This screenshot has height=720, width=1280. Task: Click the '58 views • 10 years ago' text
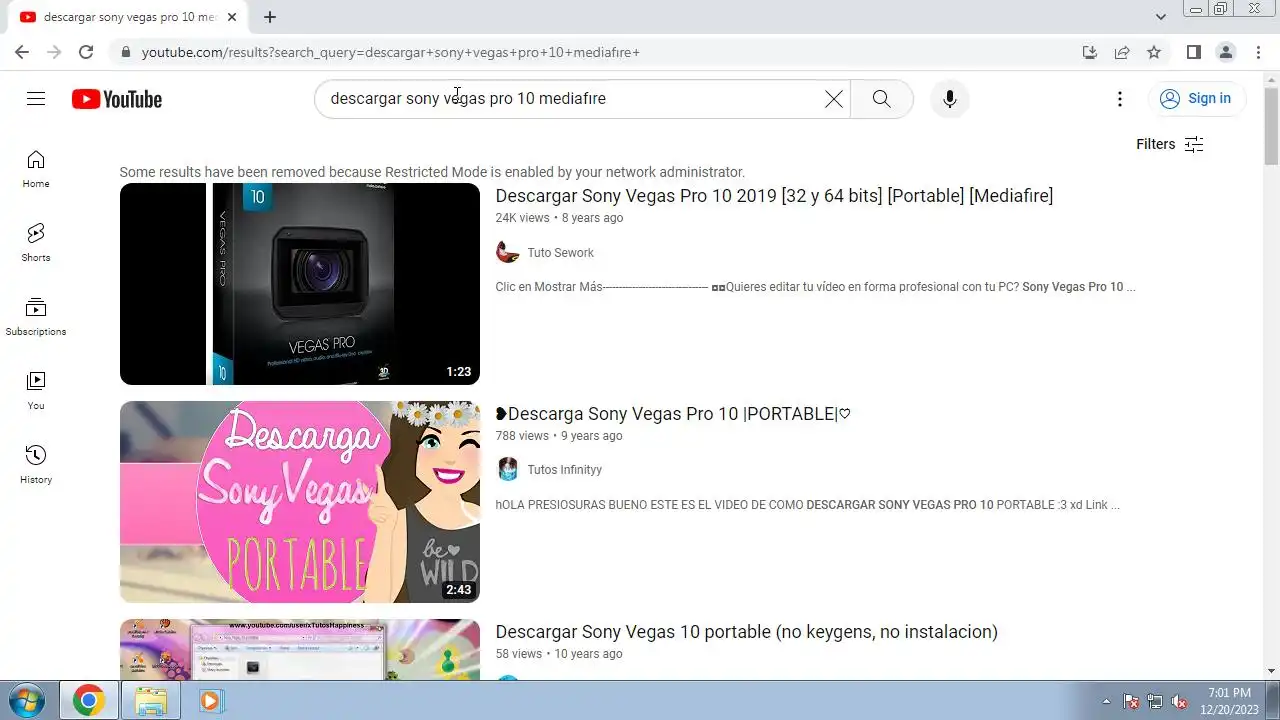click(558, 654)
